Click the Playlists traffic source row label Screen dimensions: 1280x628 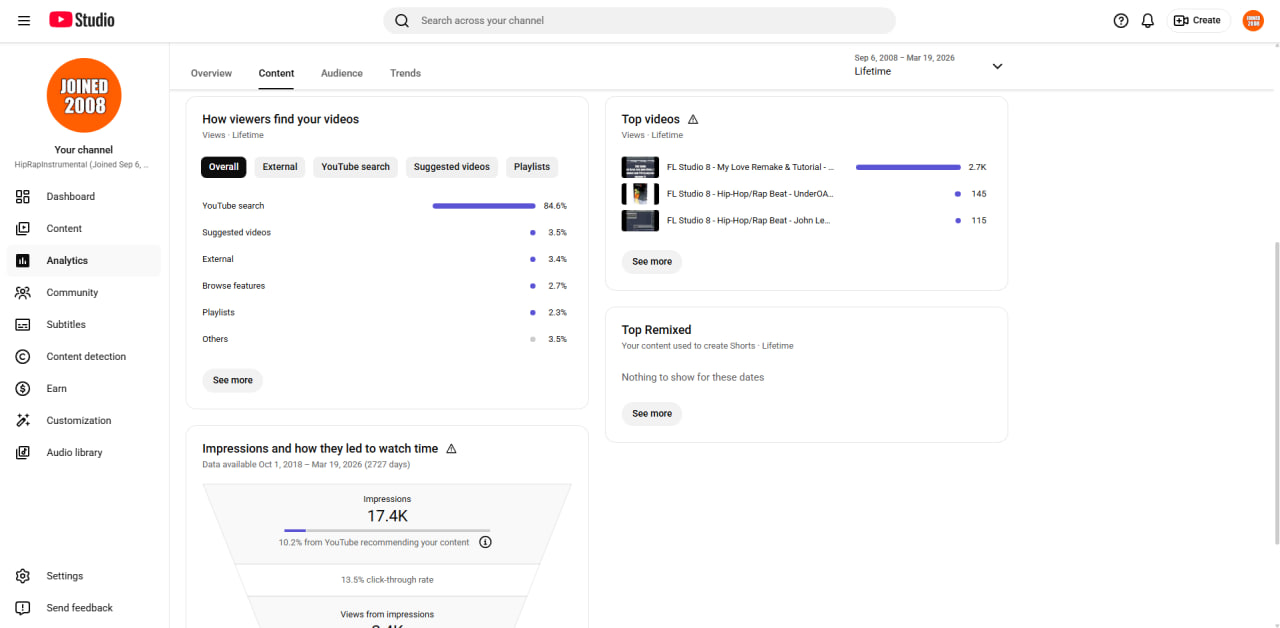pos(218,312)
